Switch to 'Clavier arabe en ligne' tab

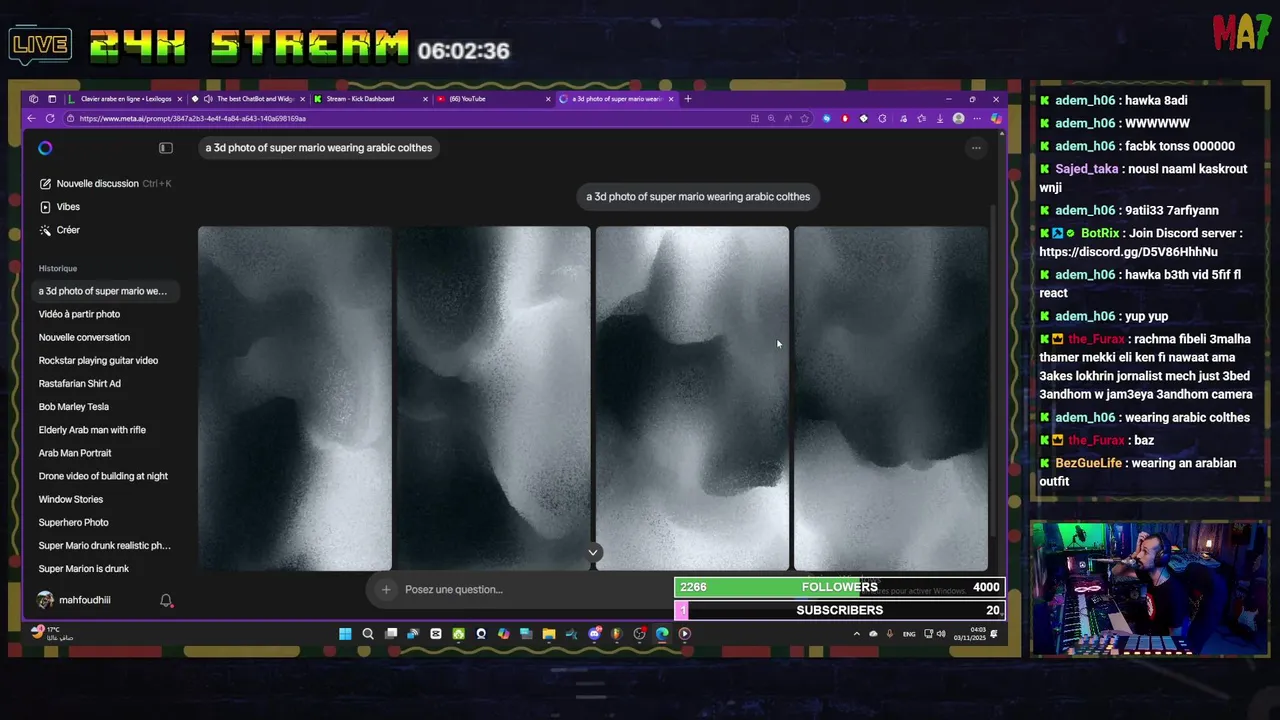coord(125,99)
